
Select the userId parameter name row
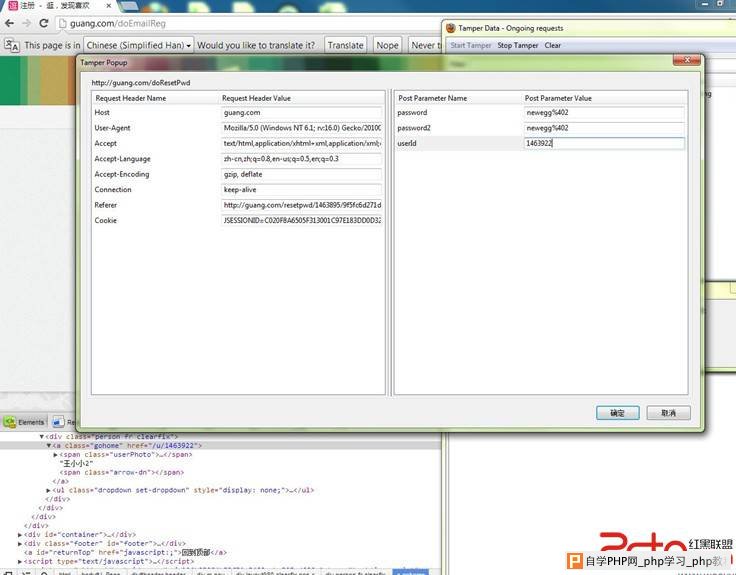pos(459,143)
